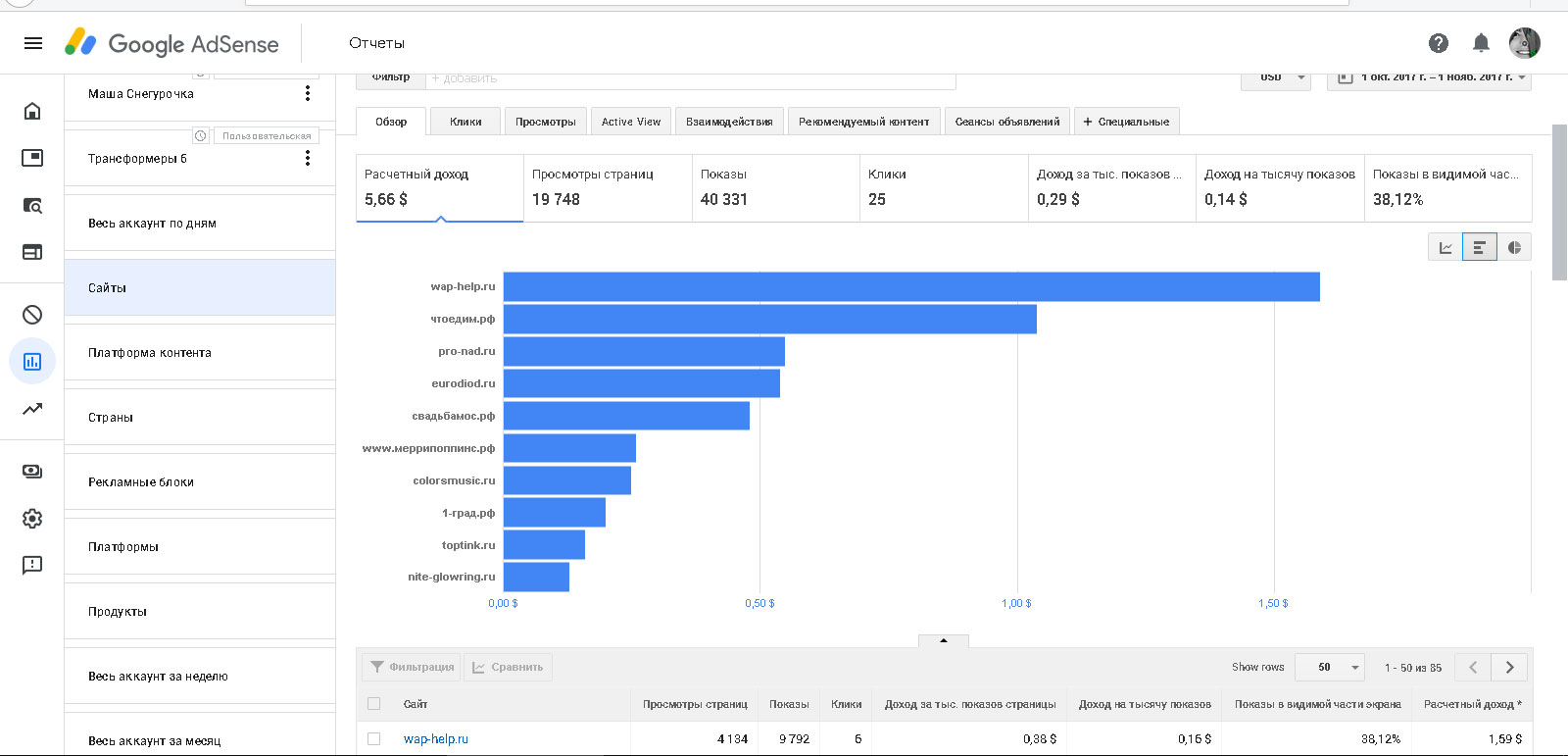
Task: Go to next page of table rows
Action: tap(1509, 667)
